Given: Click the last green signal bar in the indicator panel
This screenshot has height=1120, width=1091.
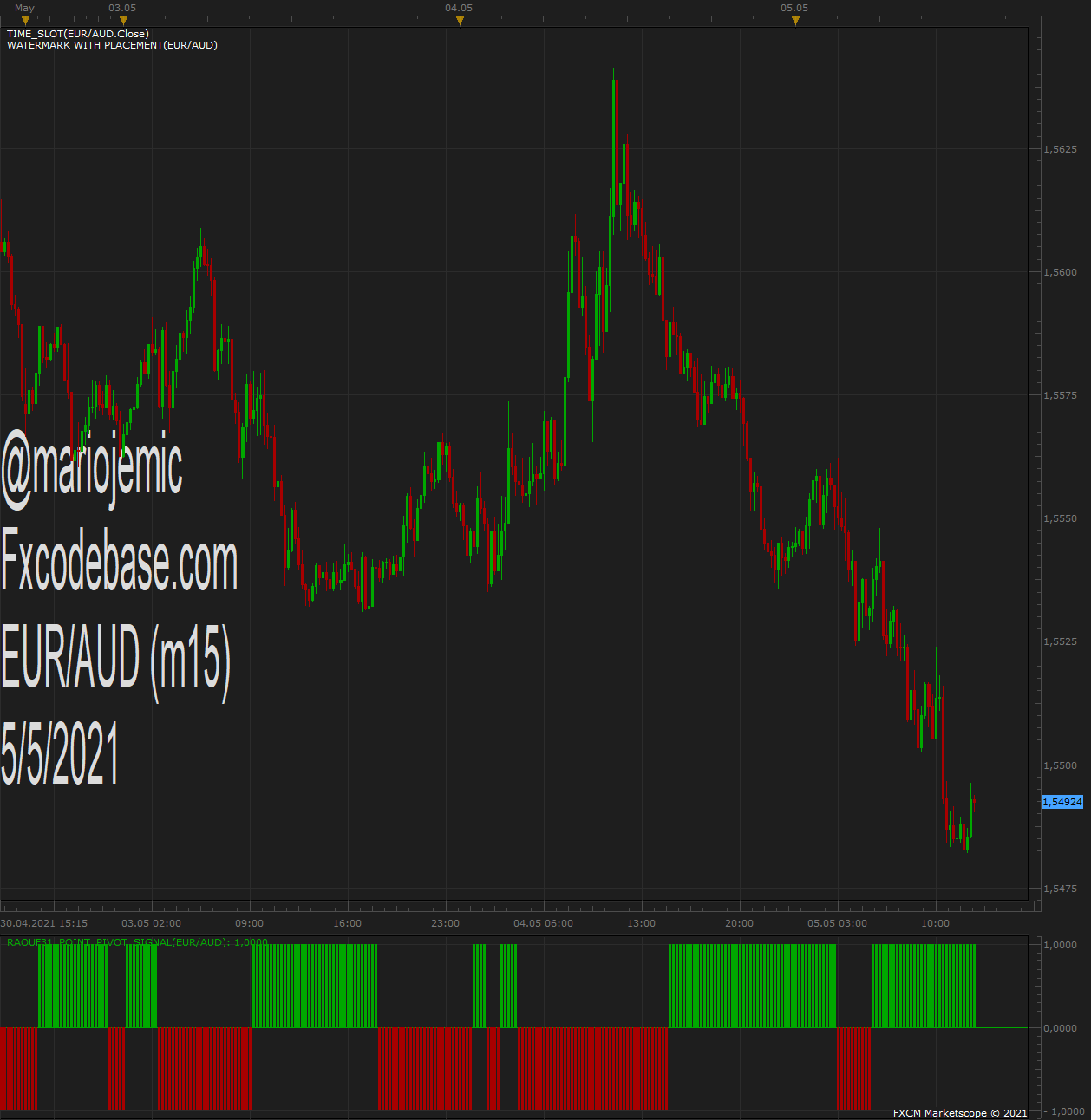Looking at the screenshot, I should 973,986.
